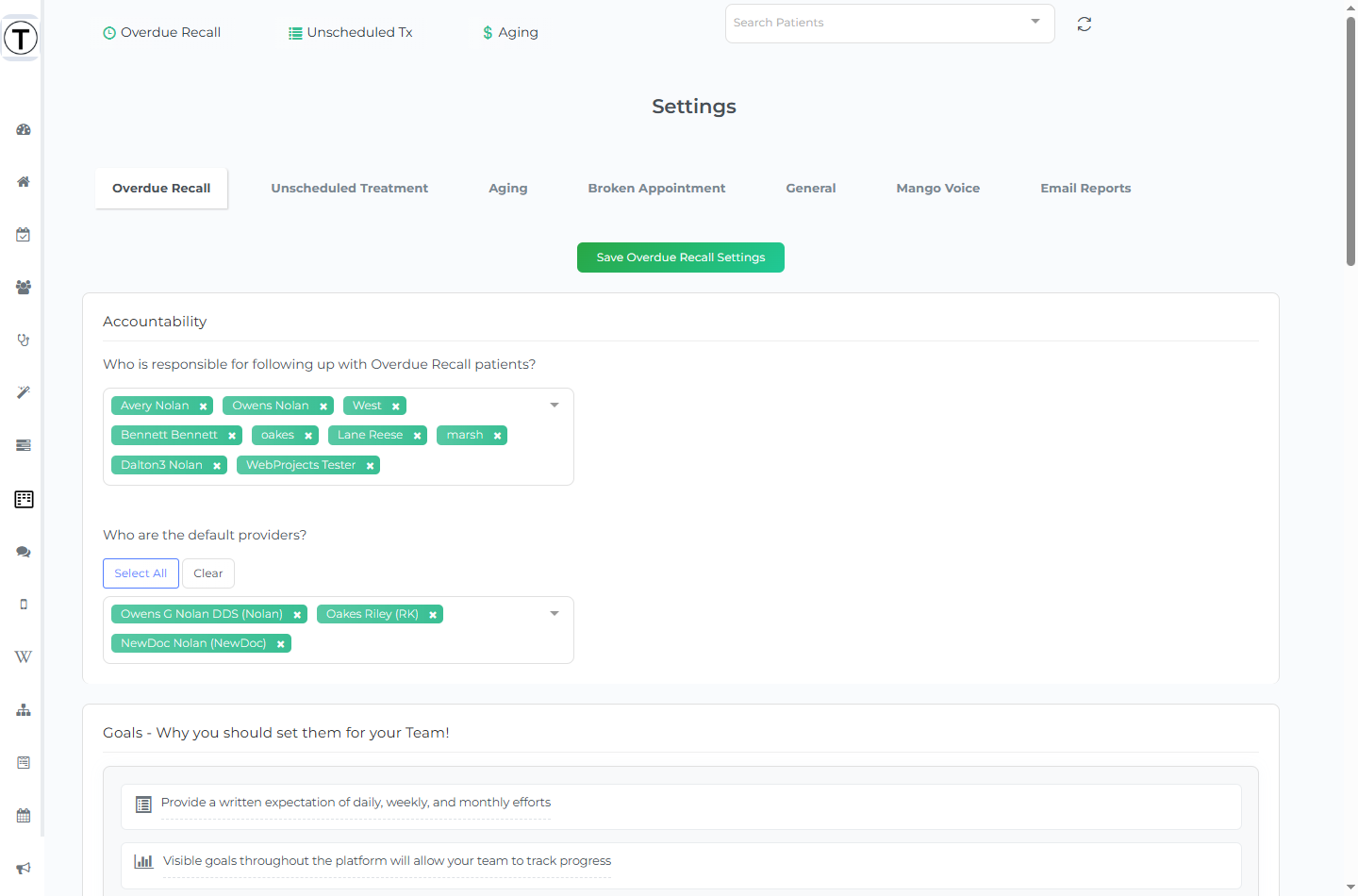The width and height of the screenshot is (1358, 896).
Task: Switch to the Unscheduled Treatment tab
Action: pos(350,189)
